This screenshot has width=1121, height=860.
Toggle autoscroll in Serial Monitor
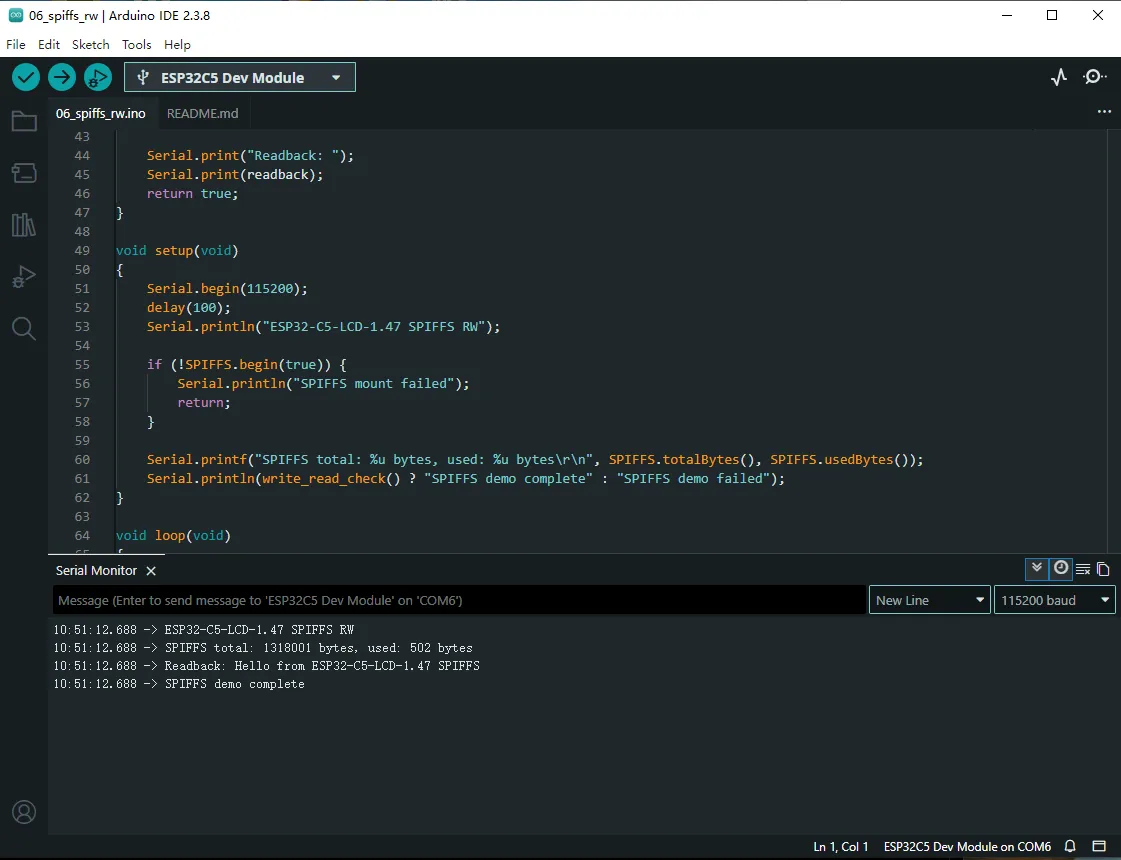[x=1037, y=569]
